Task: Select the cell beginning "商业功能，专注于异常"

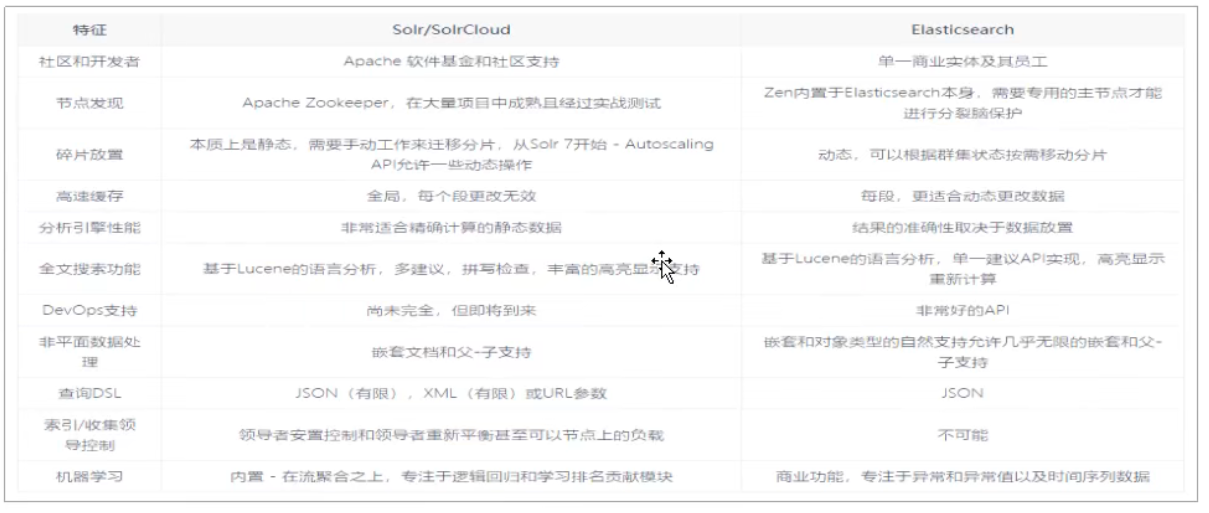Action: [962, 476]
